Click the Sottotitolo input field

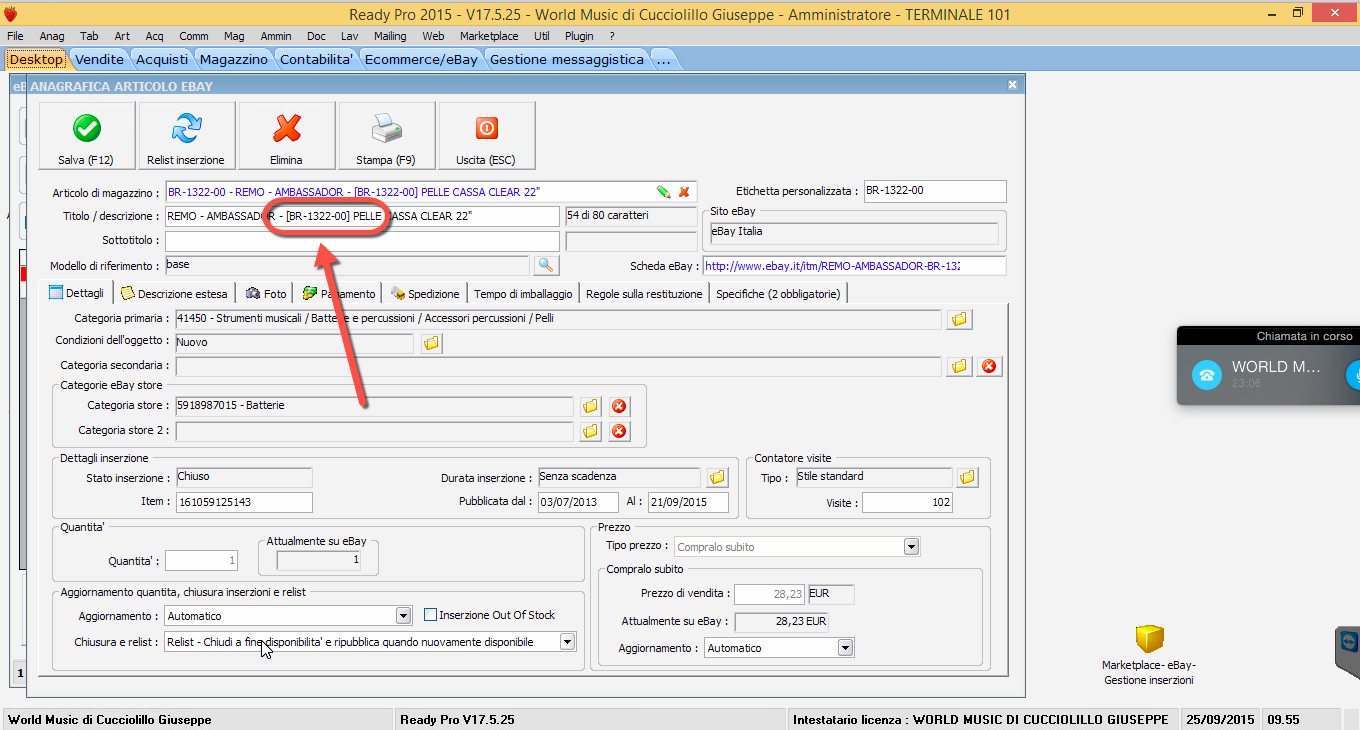[362, 241]
